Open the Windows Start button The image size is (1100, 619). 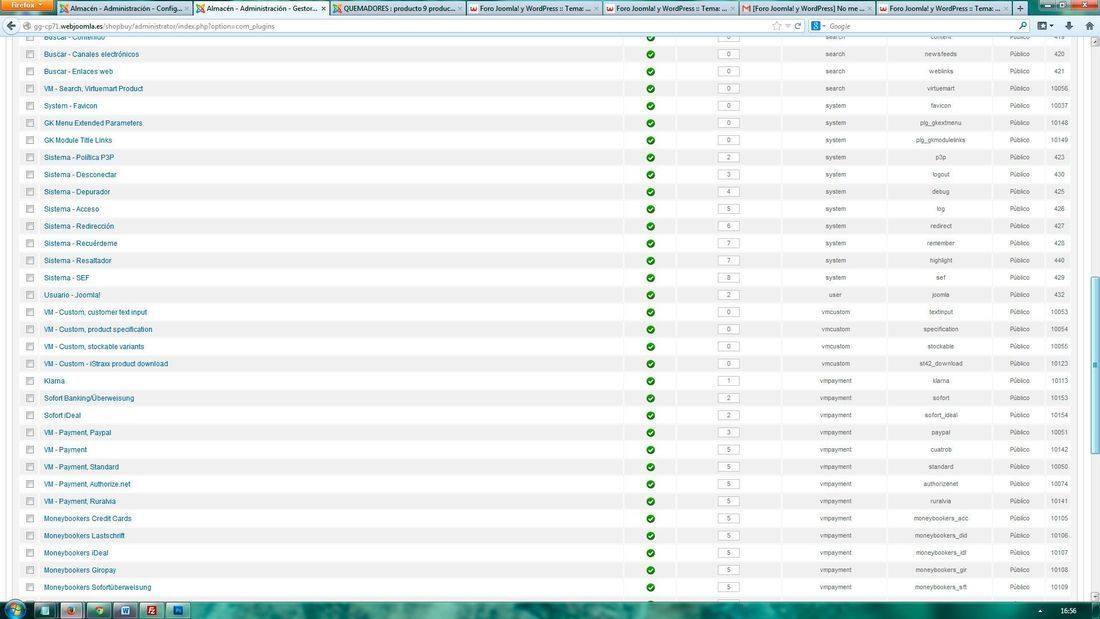pos(15,609)
